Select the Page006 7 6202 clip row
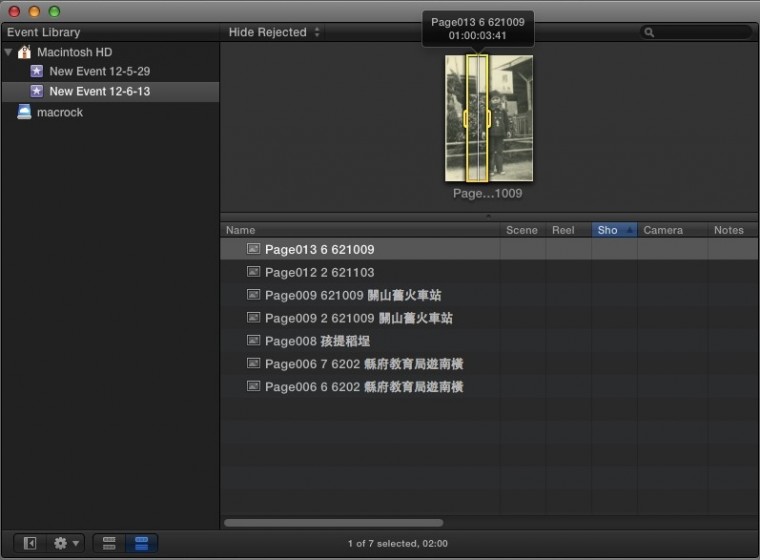This screenshot has width=760, height=560. pyautogui.click(x=360, y=364)
